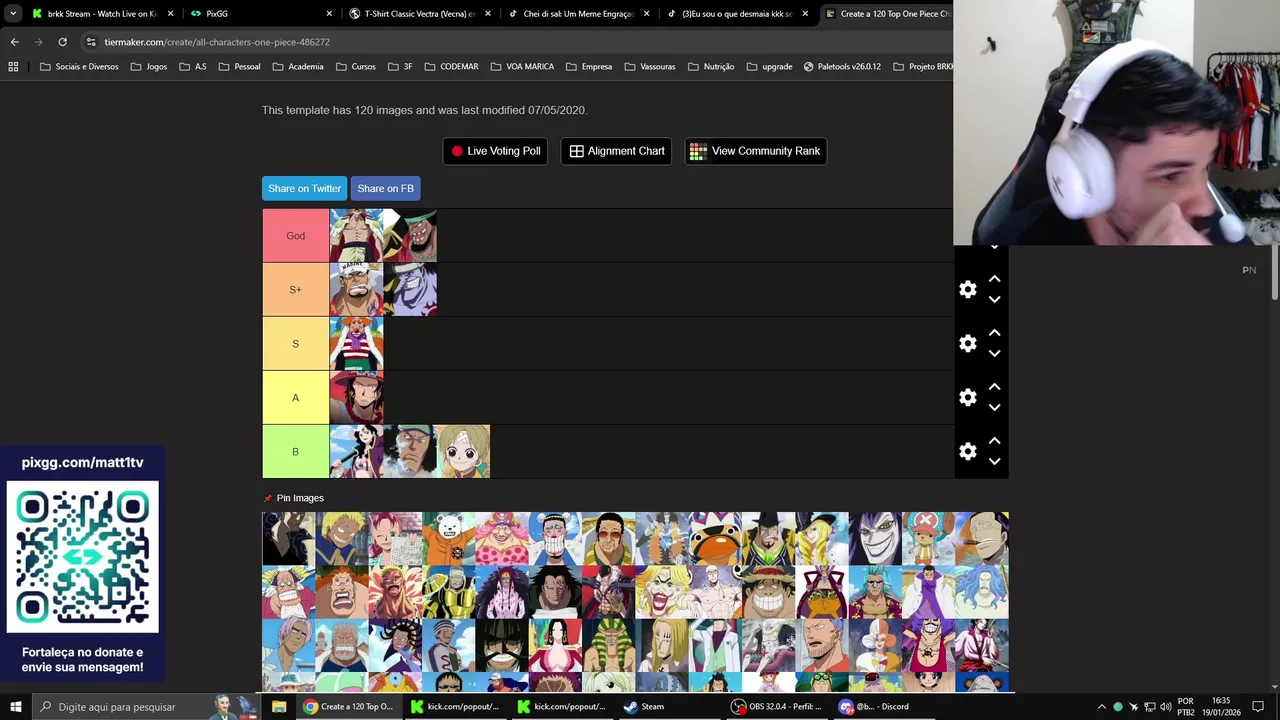Open the Nutrição bookmark folder
The width and height of the screenshot is (1280, 720).
coord(710,67)
